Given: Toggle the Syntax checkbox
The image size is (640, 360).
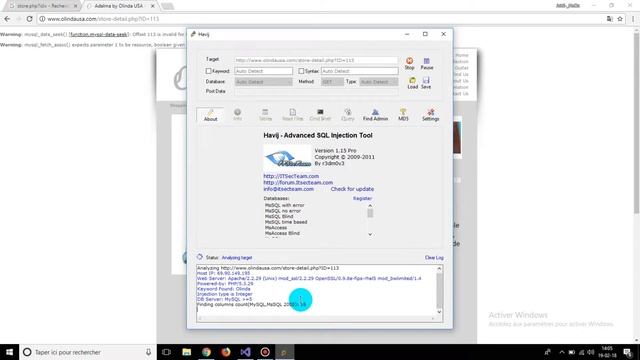Looking at the screenshot, I should point(301,71).
